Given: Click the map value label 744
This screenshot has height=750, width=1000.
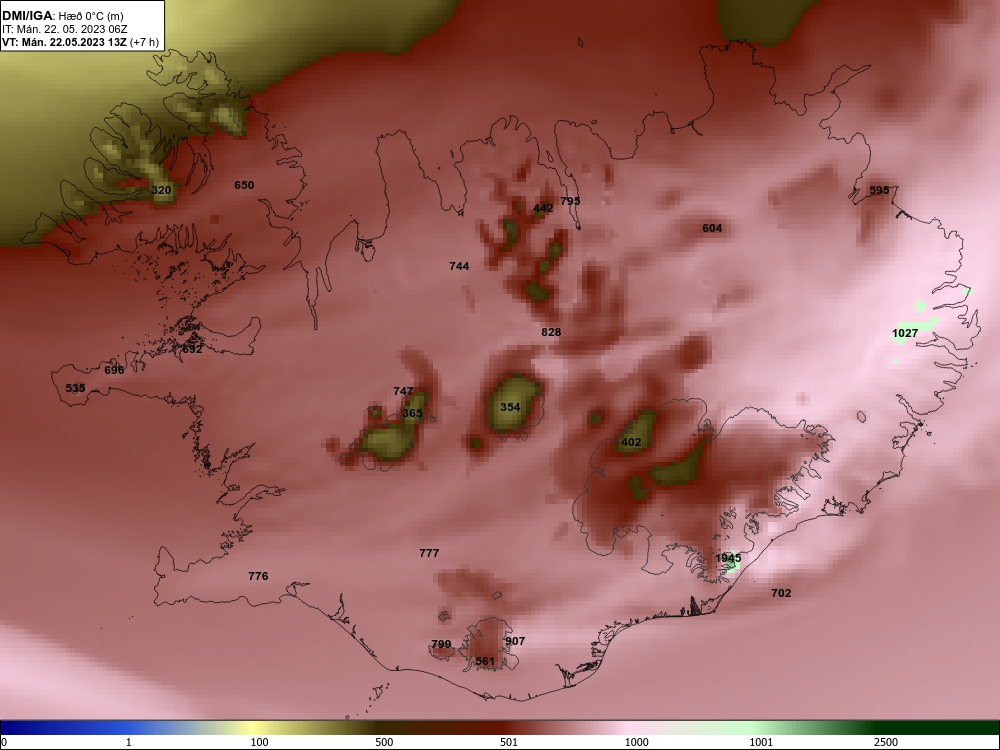Looking at the screenshot, I should point(459,266).
